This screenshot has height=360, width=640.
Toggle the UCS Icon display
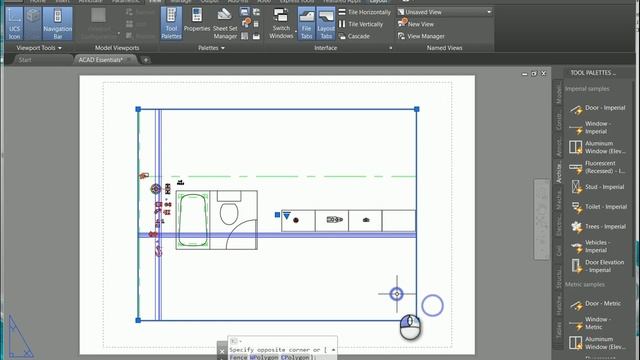pyautogui.click(x=14, y=23)
